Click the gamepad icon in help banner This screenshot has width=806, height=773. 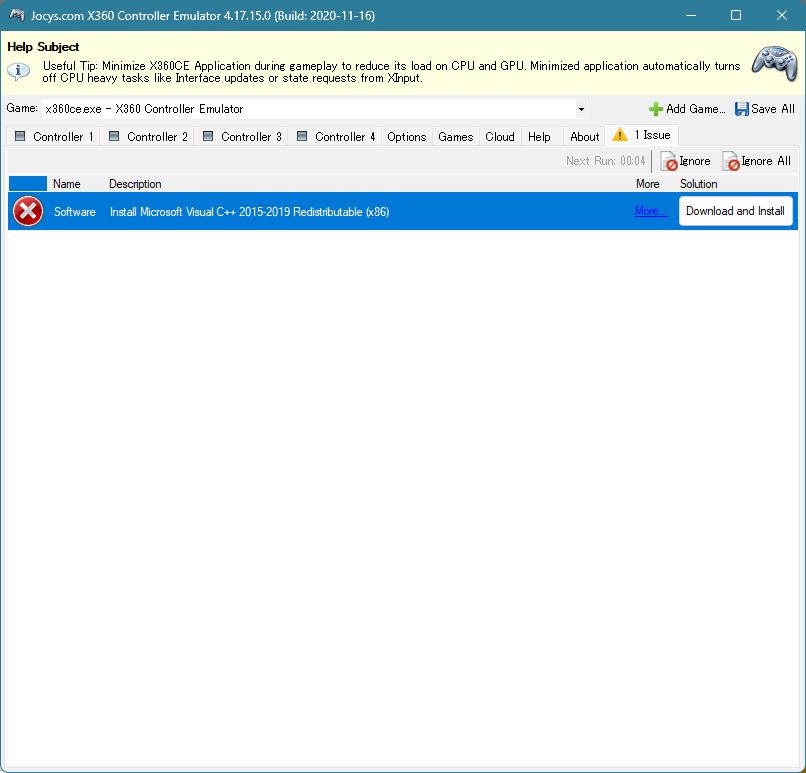click(x=773, y=66)
